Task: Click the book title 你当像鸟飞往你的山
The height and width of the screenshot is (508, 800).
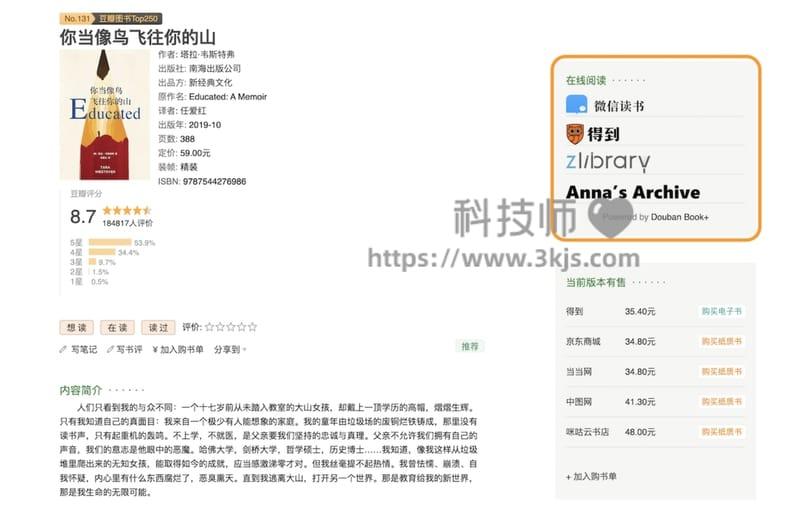Action: (x=138, y=37)
